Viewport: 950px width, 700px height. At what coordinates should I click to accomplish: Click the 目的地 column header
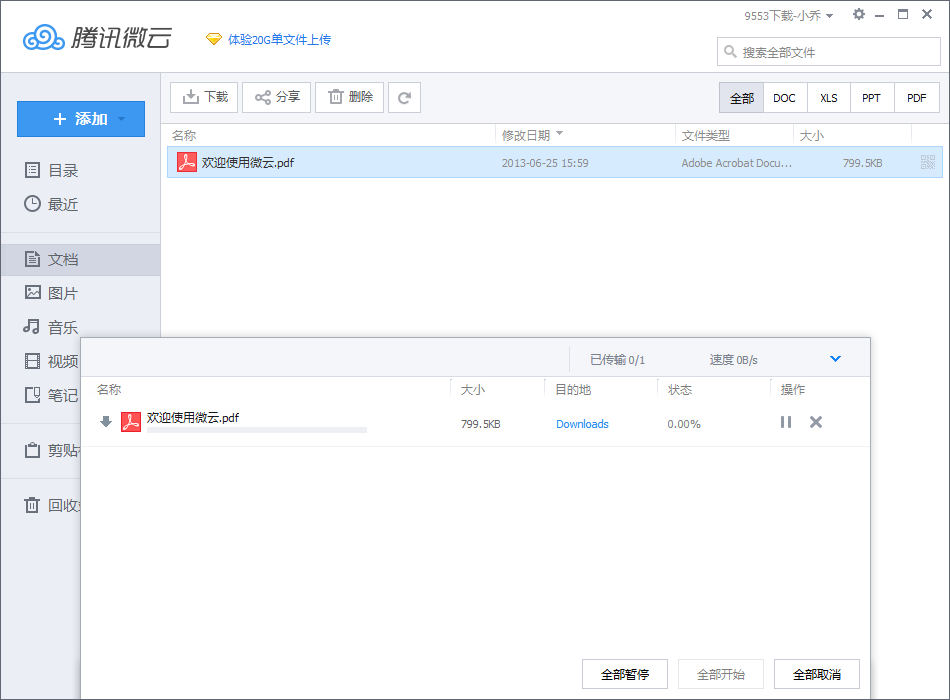[573, 389]
